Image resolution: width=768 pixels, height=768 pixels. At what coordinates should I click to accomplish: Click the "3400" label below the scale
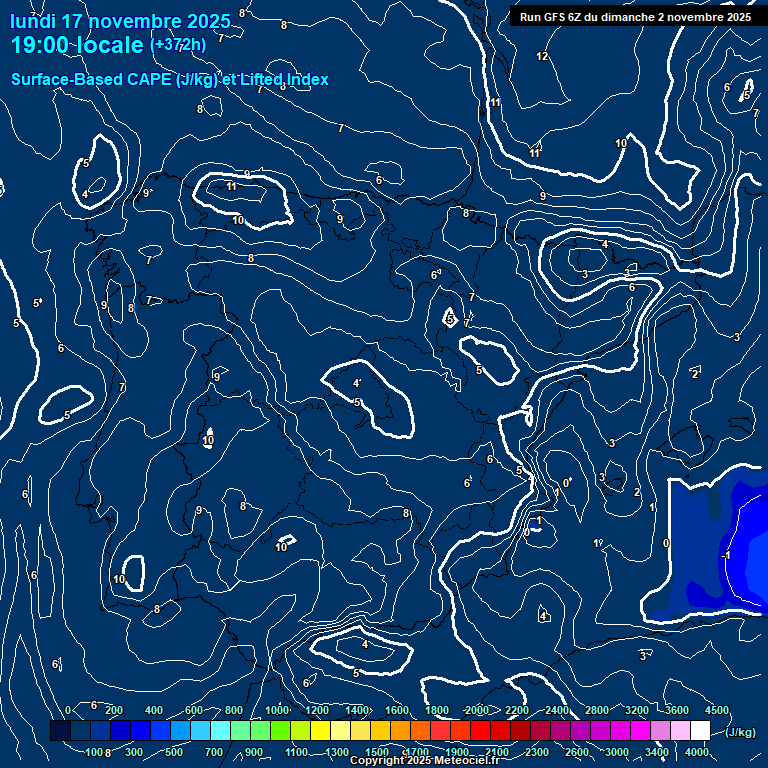[657, 752]
